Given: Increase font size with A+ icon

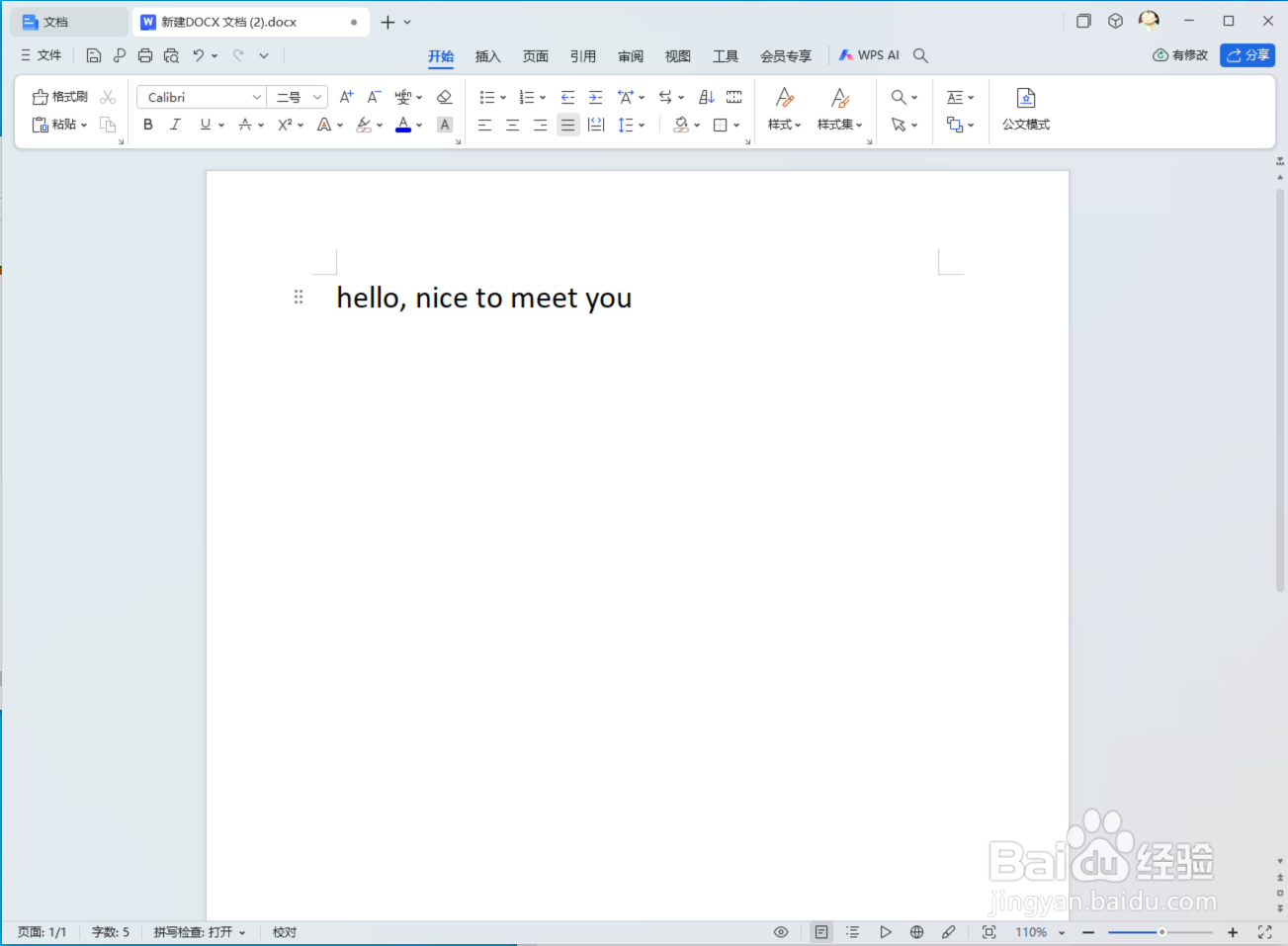Looking at the screenshot, I should (346, 97).
